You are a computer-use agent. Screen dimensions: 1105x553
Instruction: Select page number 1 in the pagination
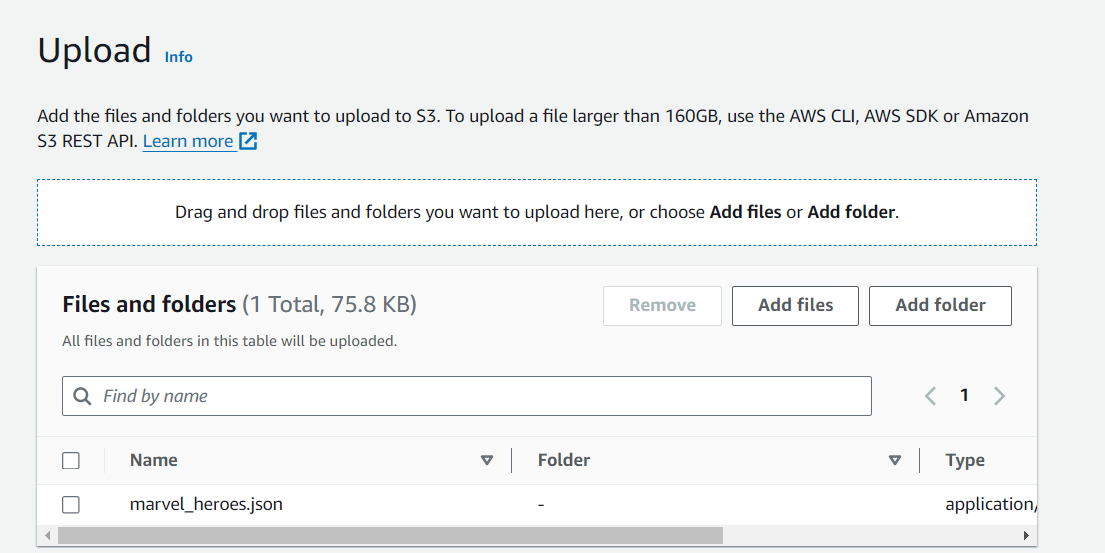pyautogui.click(x=964, y=396)
